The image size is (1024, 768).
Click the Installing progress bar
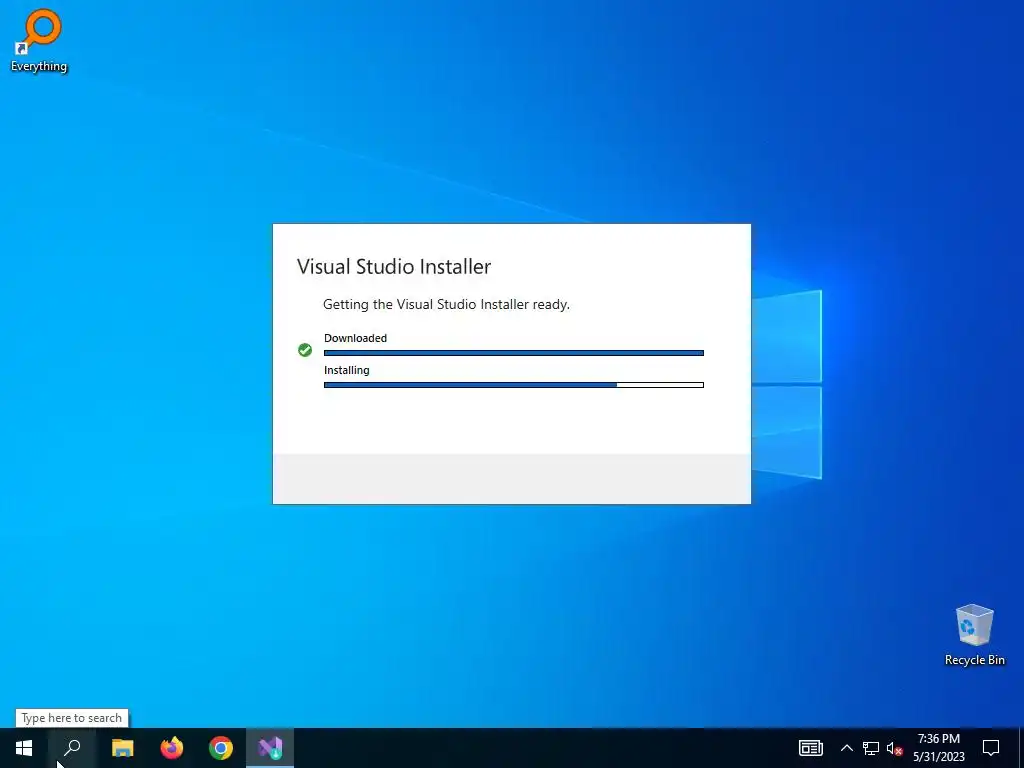514,385
